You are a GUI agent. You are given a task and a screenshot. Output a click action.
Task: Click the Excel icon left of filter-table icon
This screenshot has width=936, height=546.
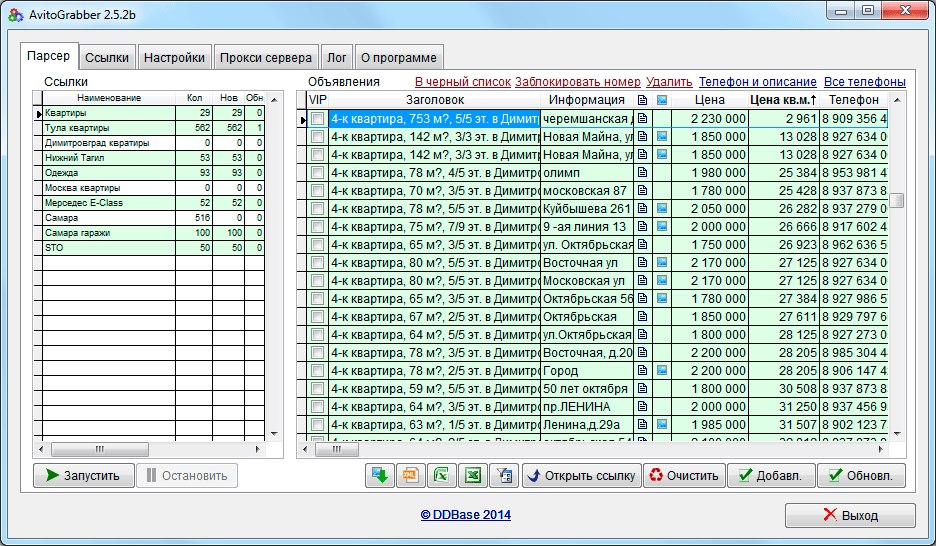(x=472, y=476)
